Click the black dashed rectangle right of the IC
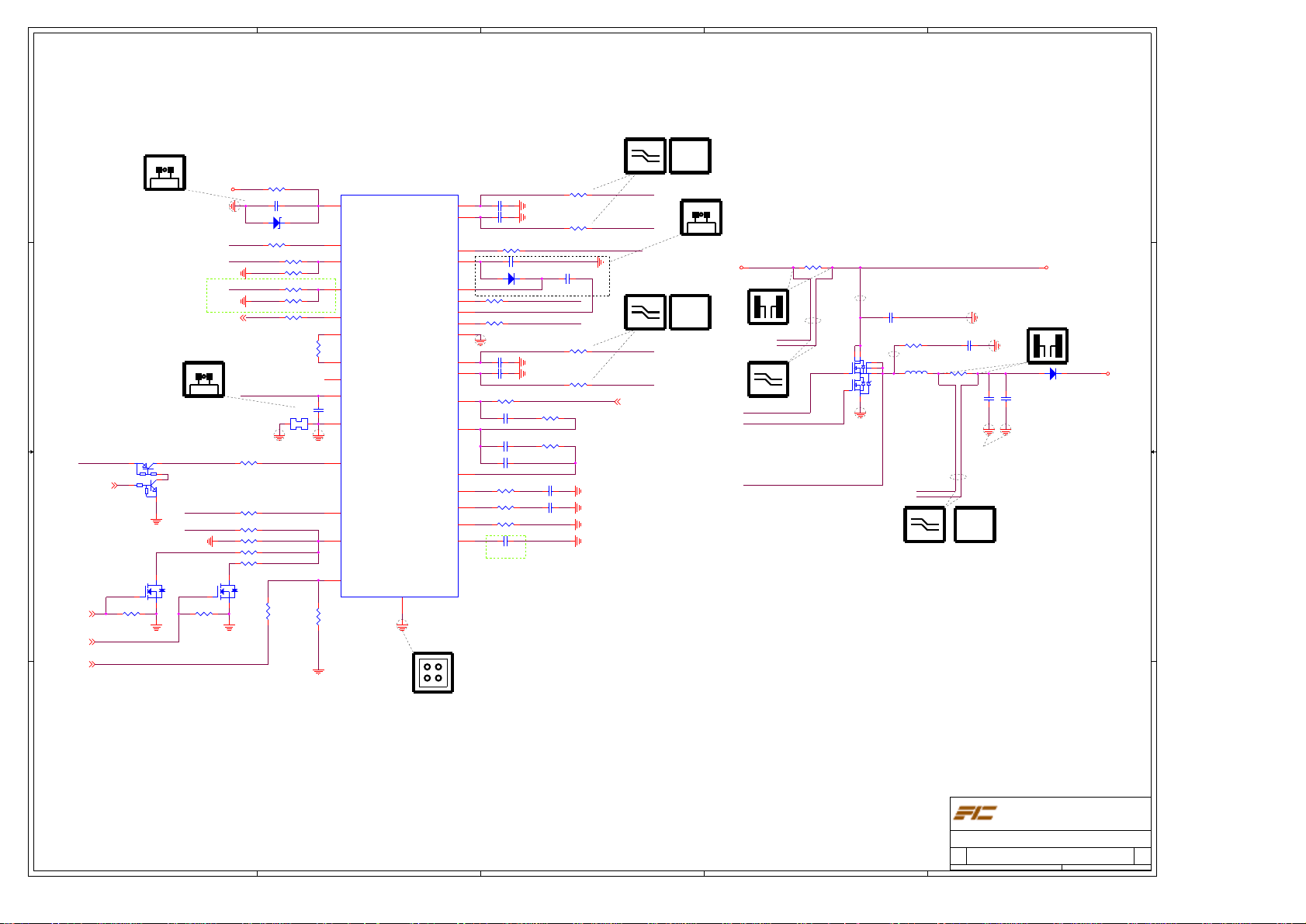Viewport: 1306px width, 924px height. point(542,276)
